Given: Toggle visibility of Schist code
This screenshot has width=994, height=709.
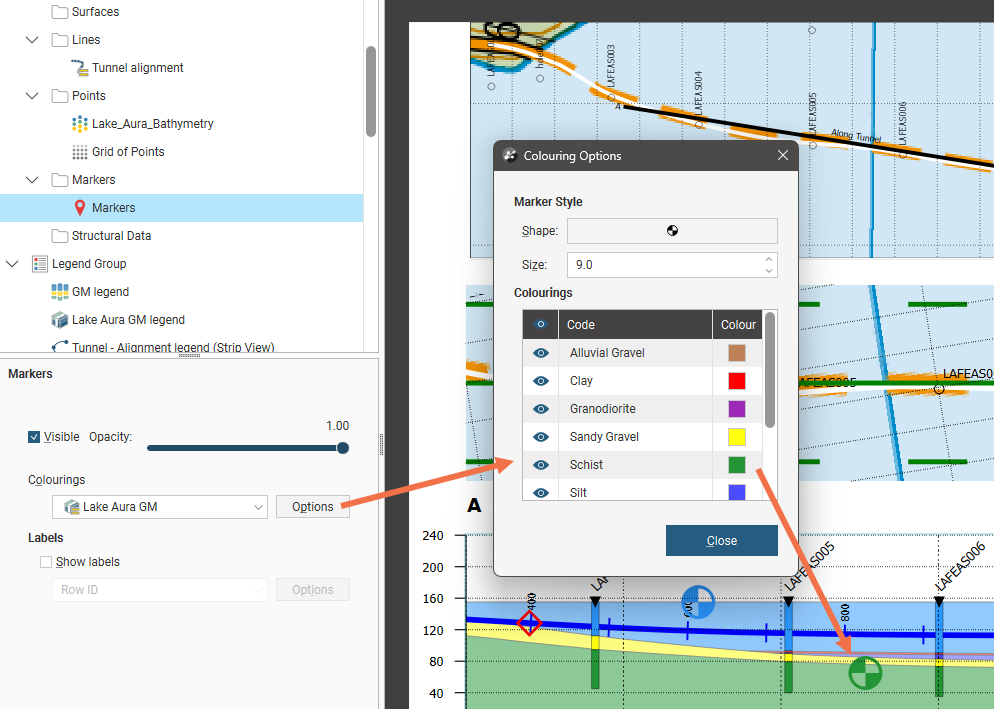Looking at the screenshot, I should click(541, 465).
